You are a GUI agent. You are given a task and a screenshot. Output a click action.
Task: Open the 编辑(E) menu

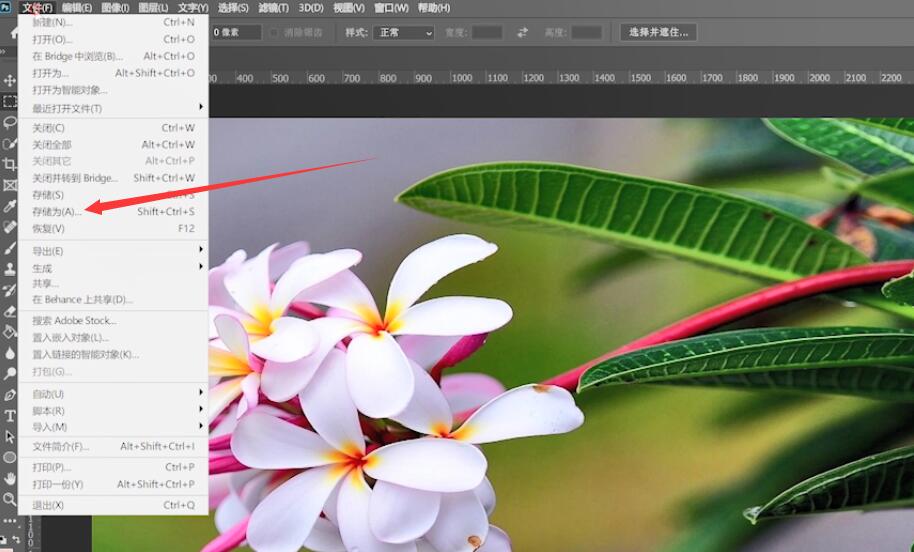click(x=77, y=8)
